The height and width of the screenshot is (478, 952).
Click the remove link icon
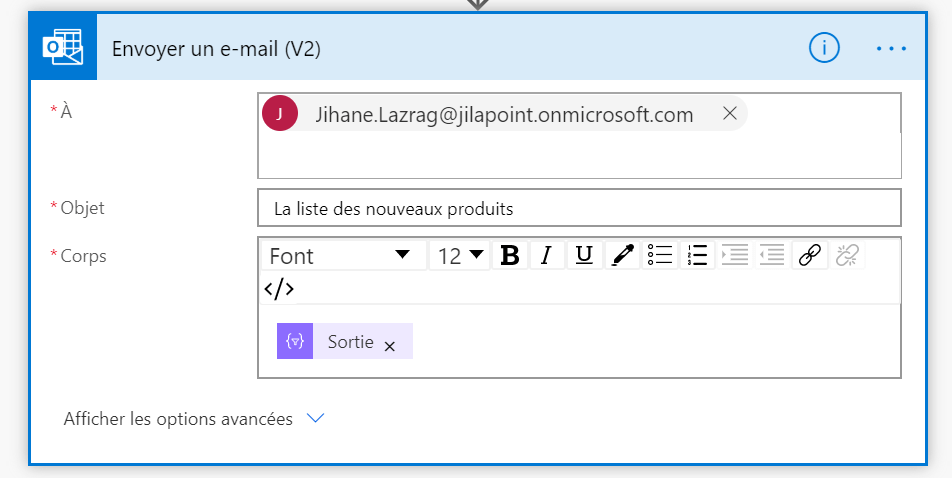pyautogui.click(x=847, y=256)
